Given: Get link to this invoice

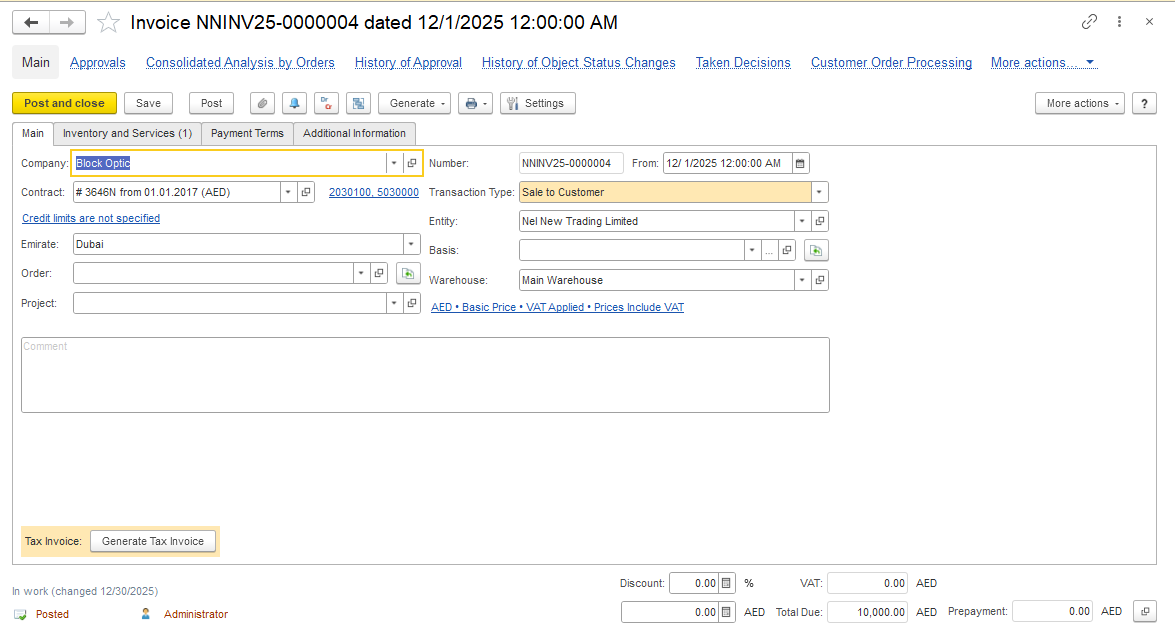Looking at the screenshot, I should click(x=1089, y=22).
